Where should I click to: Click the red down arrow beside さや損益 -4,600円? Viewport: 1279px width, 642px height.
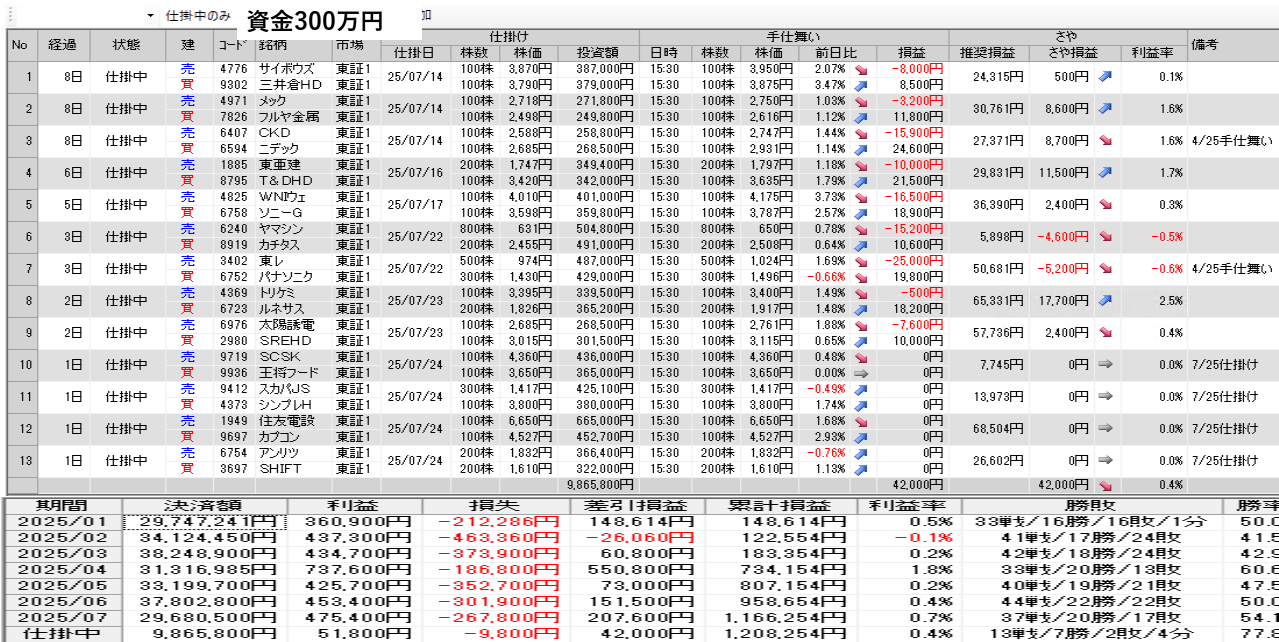point(1104,237)
